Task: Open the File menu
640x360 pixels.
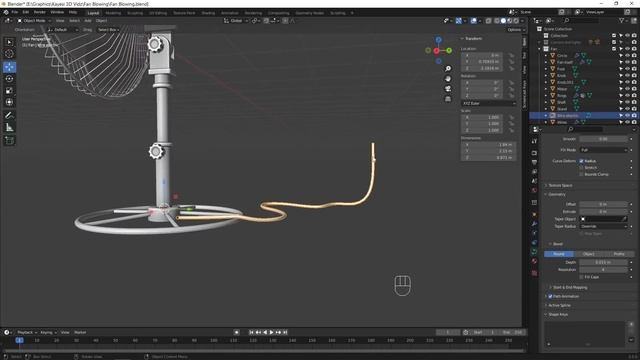Action: pos(15,12)
